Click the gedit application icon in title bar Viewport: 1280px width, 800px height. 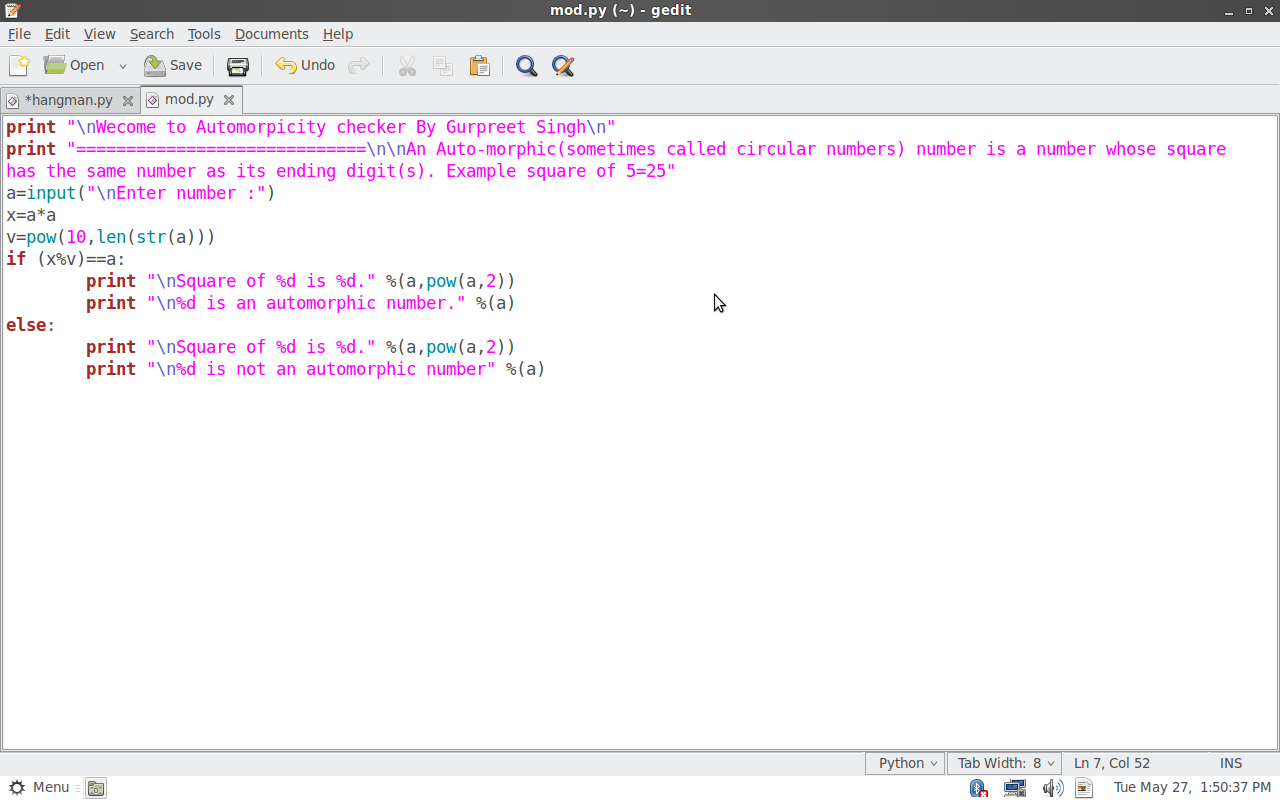point(12,10)
